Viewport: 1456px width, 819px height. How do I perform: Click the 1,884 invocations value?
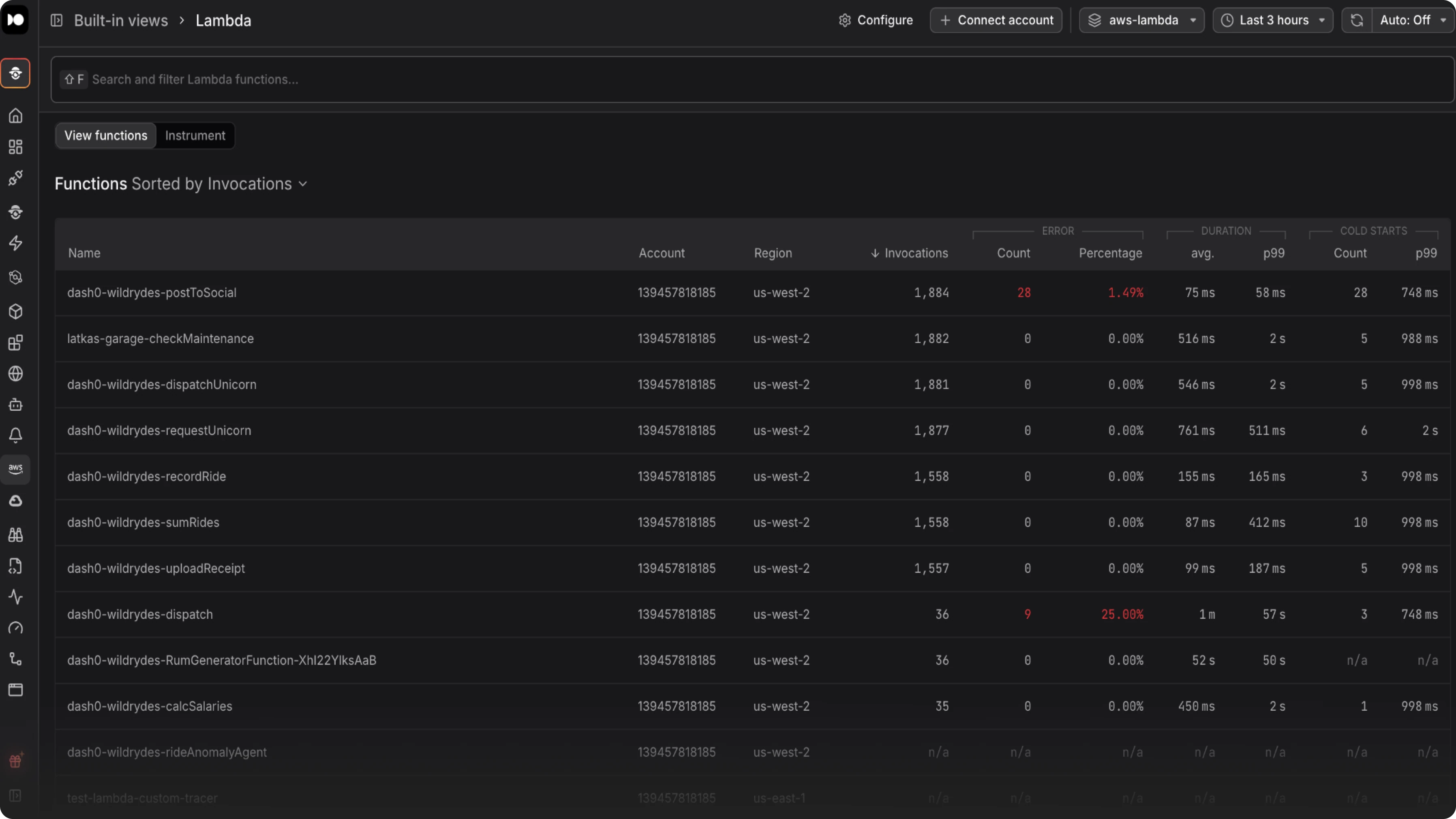(x=931, y=293)
